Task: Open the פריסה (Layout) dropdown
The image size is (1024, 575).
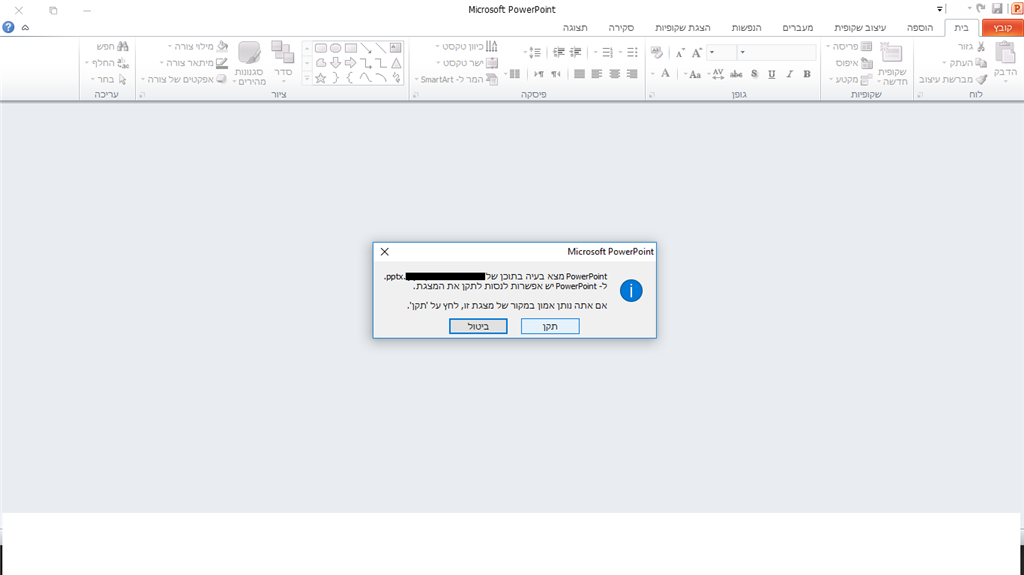Action: click(x=849, y=46)
